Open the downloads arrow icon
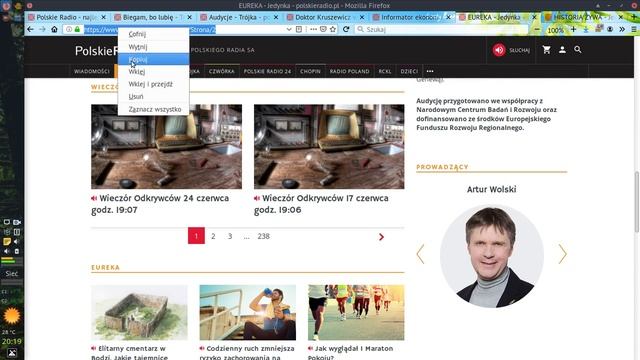640x360 pixels. tap(586, 29)
